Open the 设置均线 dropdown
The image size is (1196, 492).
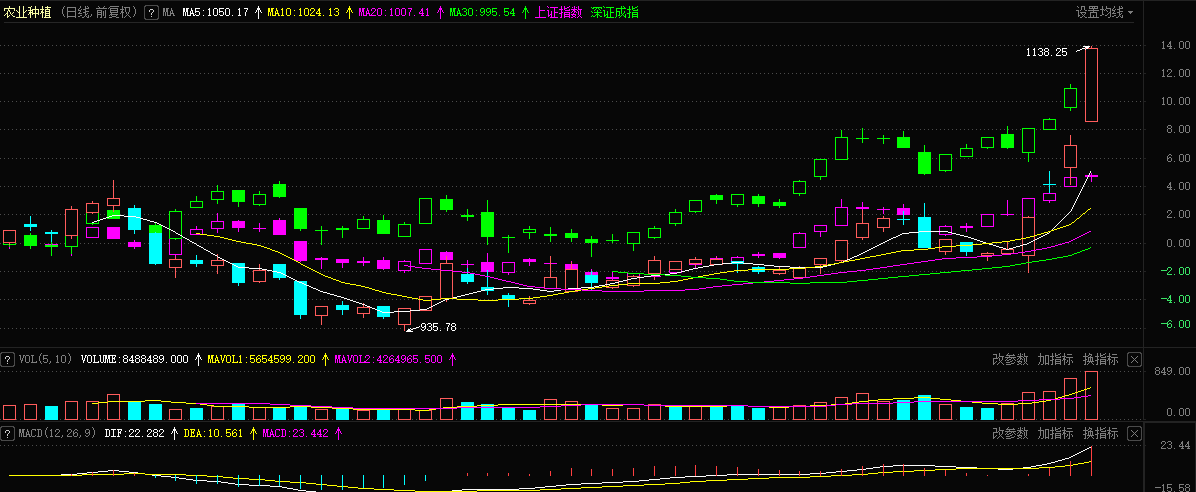1104,13
